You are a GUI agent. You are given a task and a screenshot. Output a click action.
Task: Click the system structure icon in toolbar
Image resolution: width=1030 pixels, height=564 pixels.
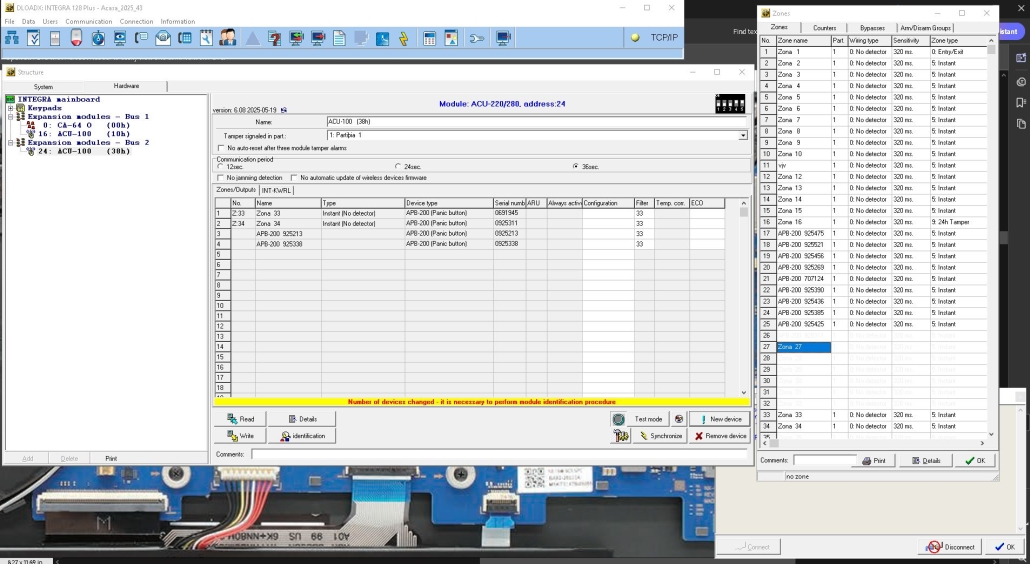pos(13,39)
